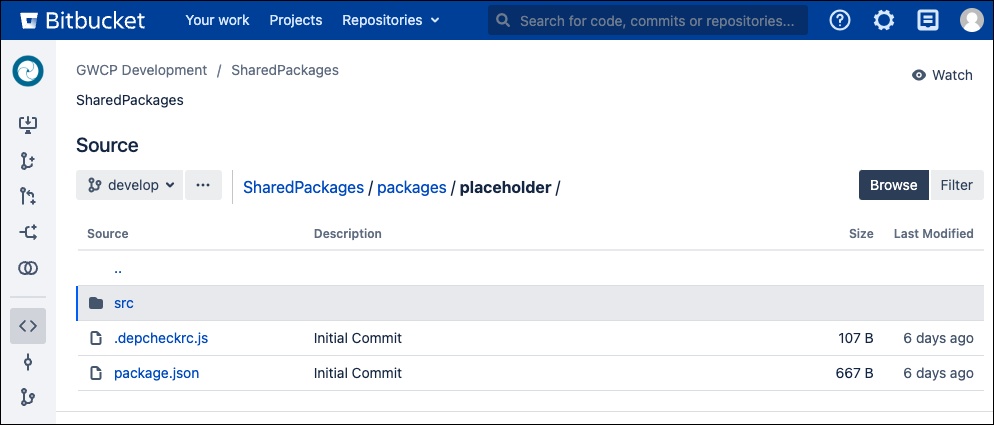Click the Description column header
The width and height of the screenshot is (994, 425).
347,233
